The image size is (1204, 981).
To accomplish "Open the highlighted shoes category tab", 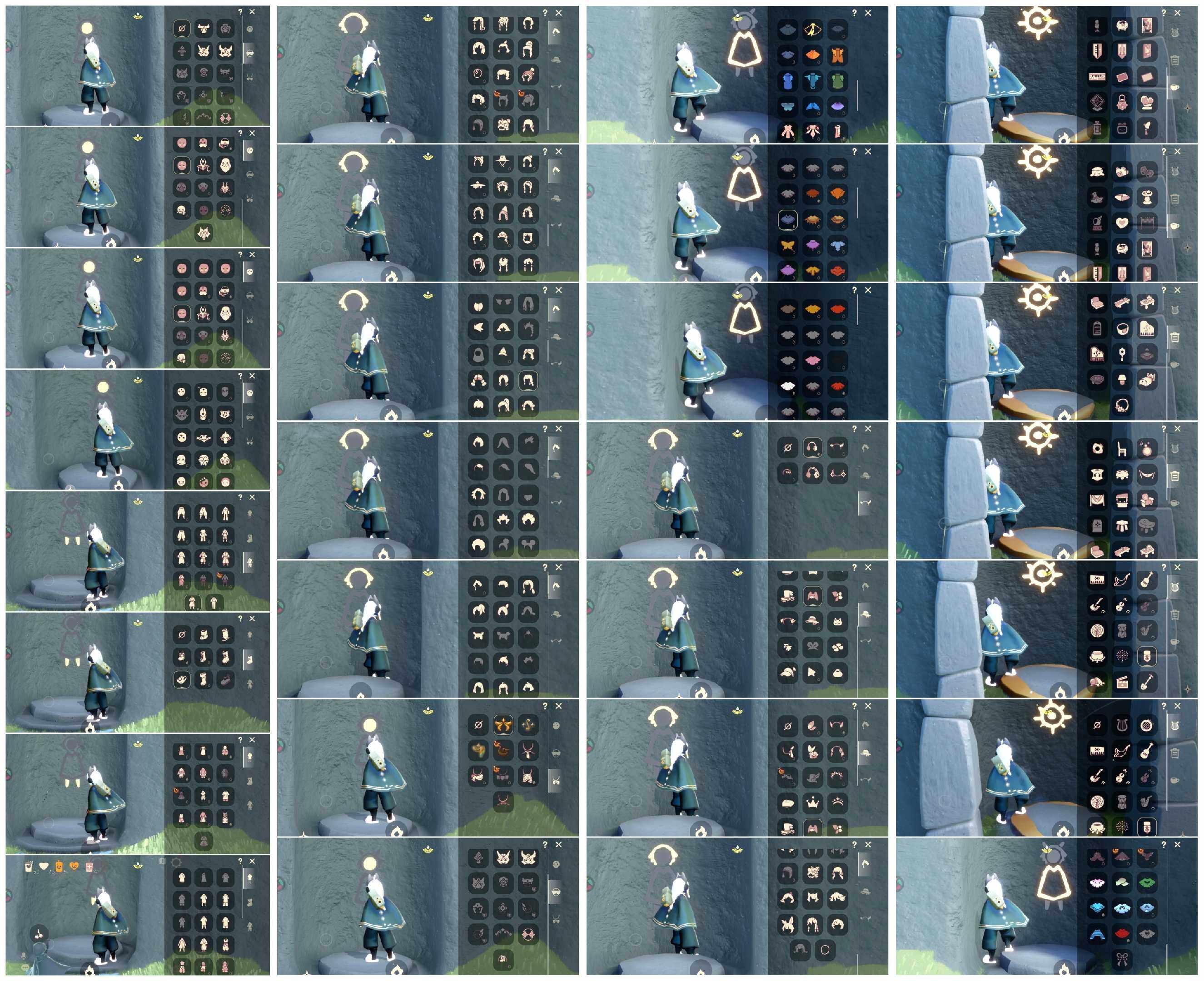I will (249, 659).
